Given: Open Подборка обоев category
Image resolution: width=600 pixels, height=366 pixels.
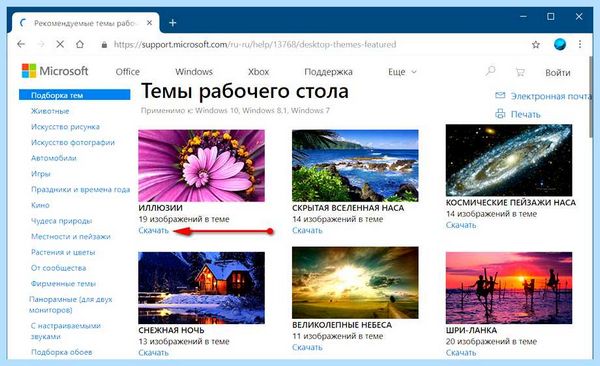Looking at the screenshot, I should (x=61, y=352).
